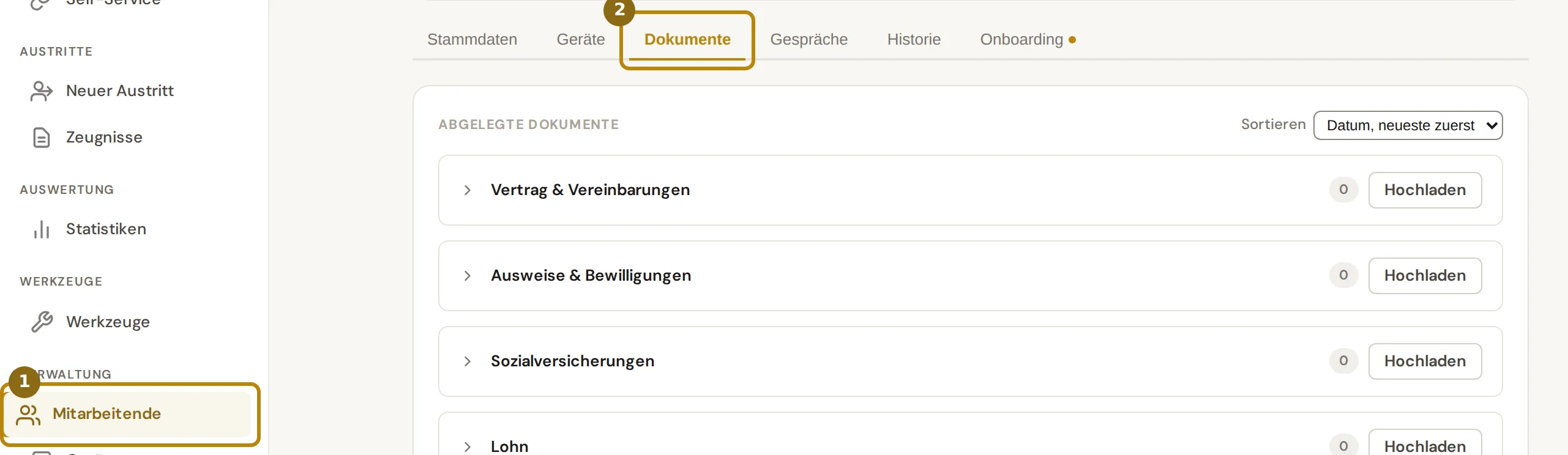This screenshot has height=455, width=1568.
Task: Click the Ausweise & Bewilligungen title
Action: (x=591, y=276)
